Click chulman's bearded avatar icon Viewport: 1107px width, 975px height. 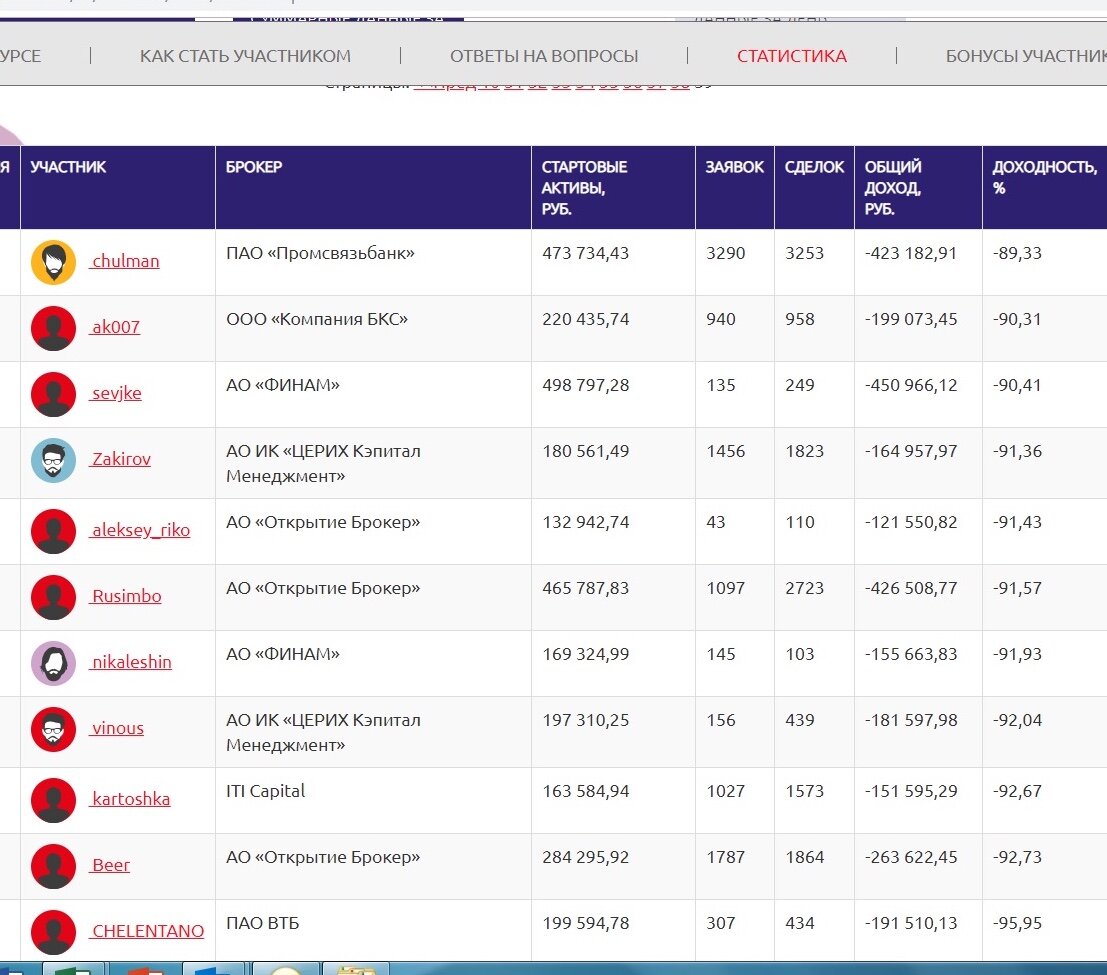(x=54, y=263)
